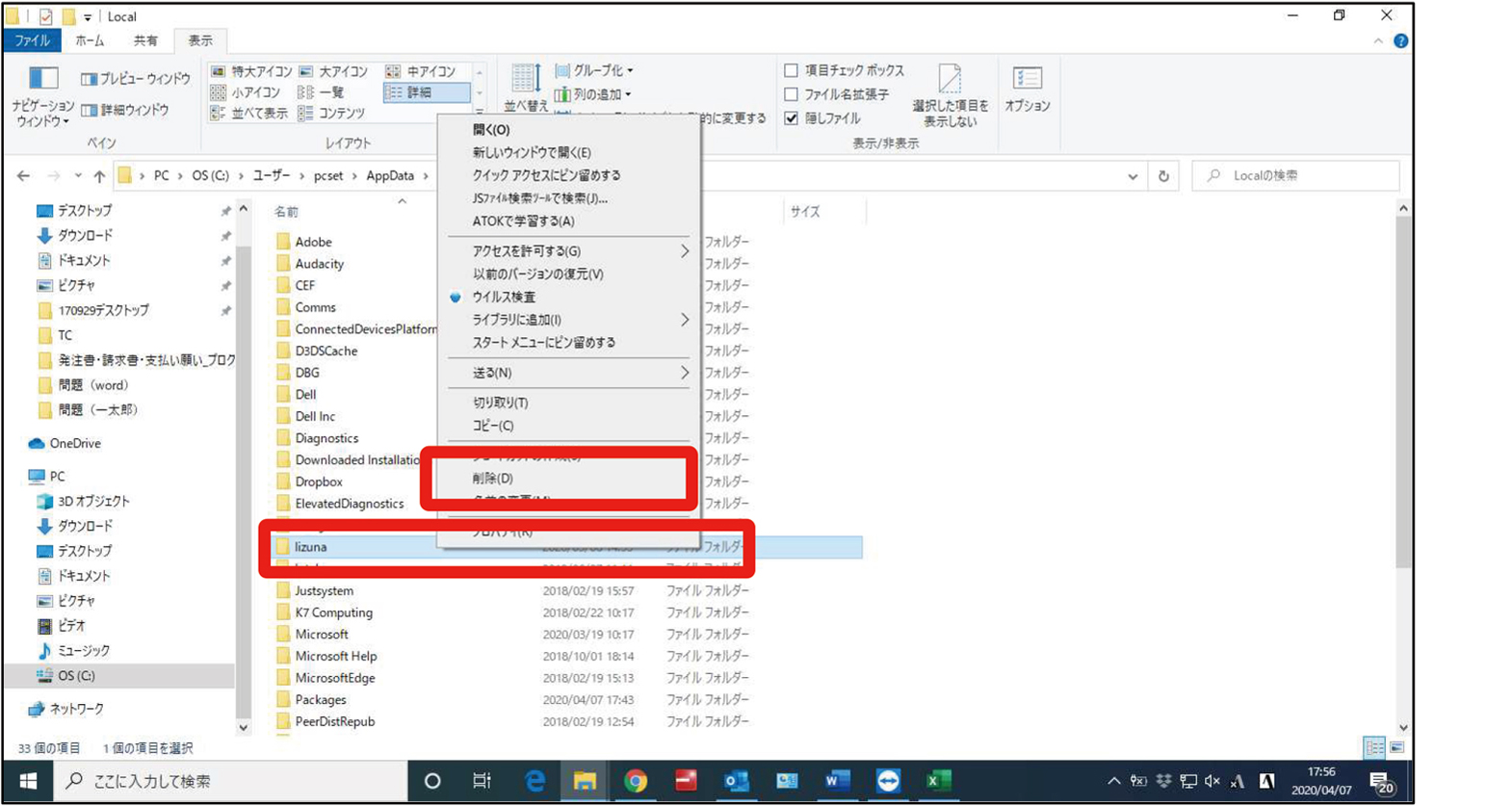Enable the item check boxes option

coord(792,70)
